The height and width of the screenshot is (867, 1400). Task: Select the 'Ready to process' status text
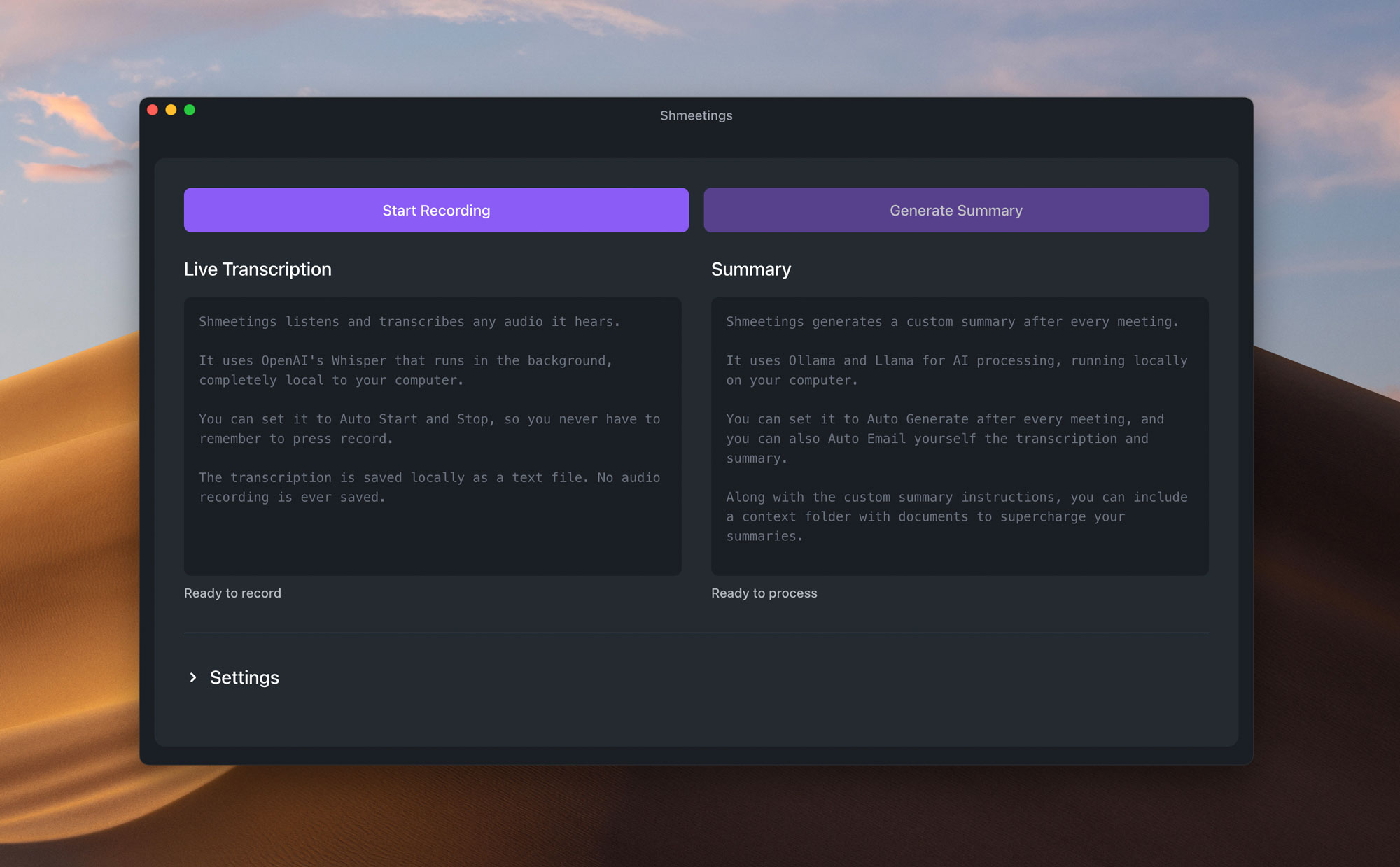pyautogui.click(x=764, y=593)
